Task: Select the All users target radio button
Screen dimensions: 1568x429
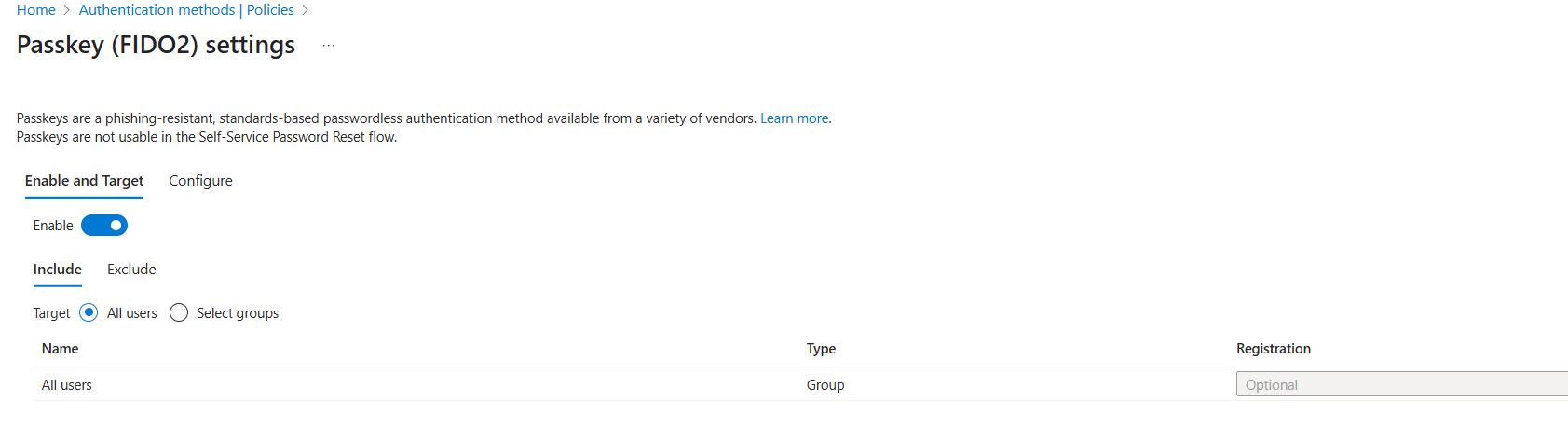Action: pos(89,313)
